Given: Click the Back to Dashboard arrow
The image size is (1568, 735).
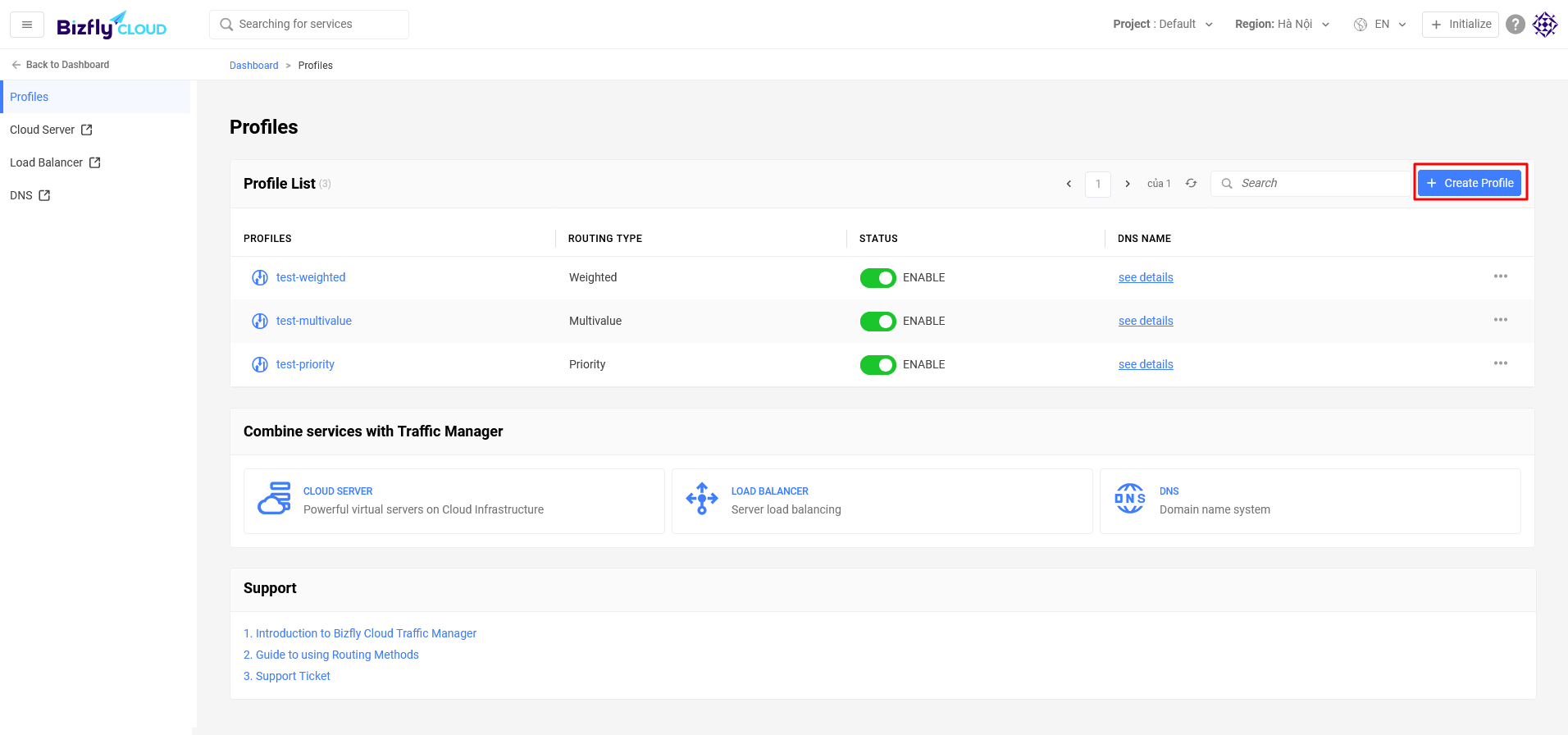Looking at the screenshot, I should click(x=16, y=65).
